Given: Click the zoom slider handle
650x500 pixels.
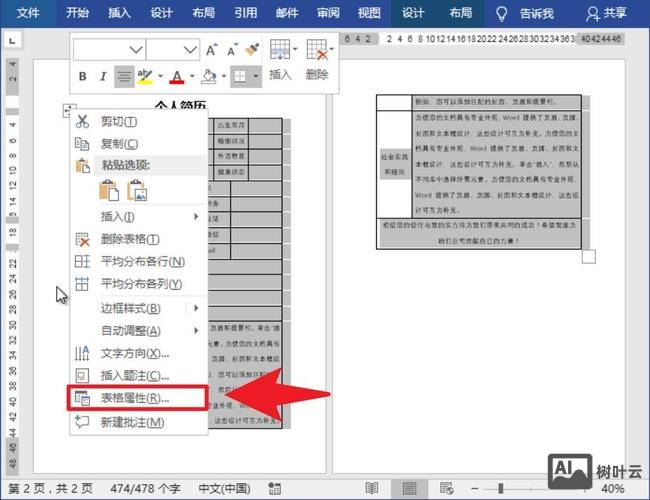Looking at the screenshot, I should point(501,489).
